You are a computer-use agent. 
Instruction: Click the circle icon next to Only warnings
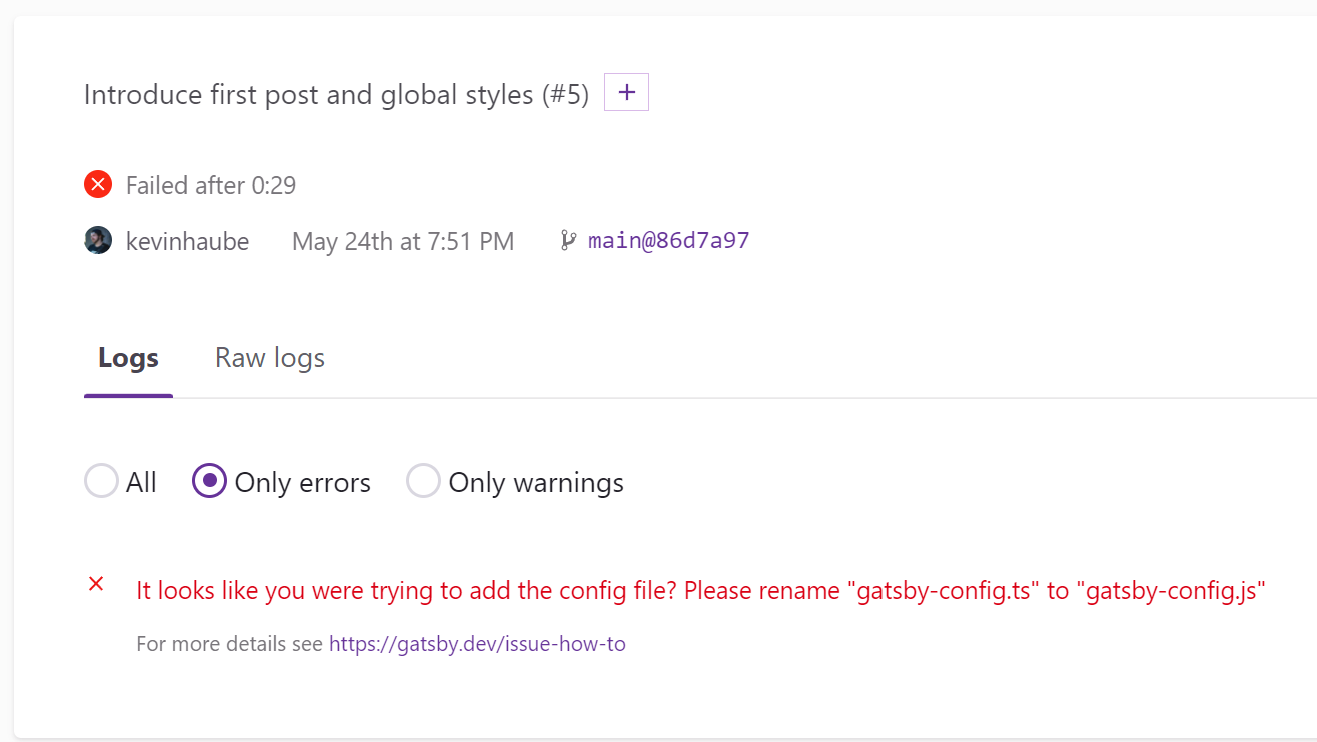coord(423,481)
